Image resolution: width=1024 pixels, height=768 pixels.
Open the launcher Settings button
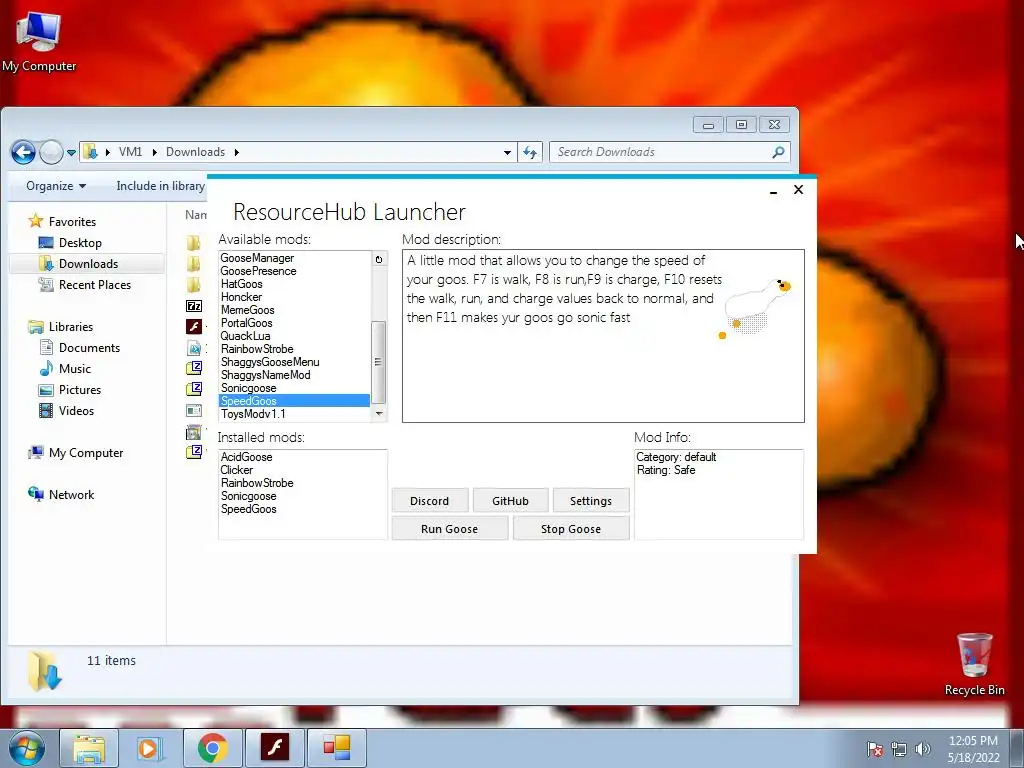point(590,501)
